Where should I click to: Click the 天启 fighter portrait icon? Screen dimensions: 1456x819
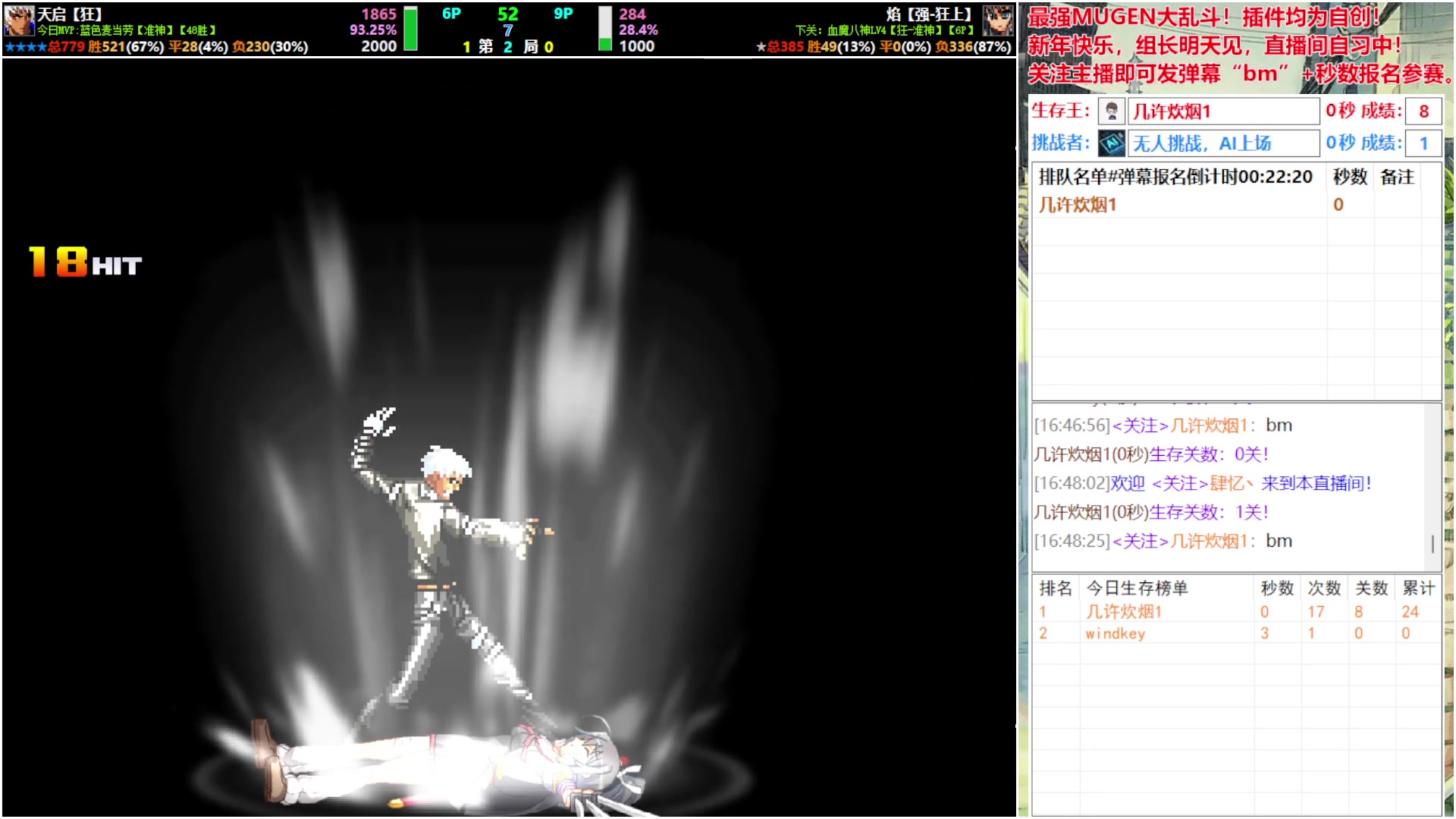[19, 20]
